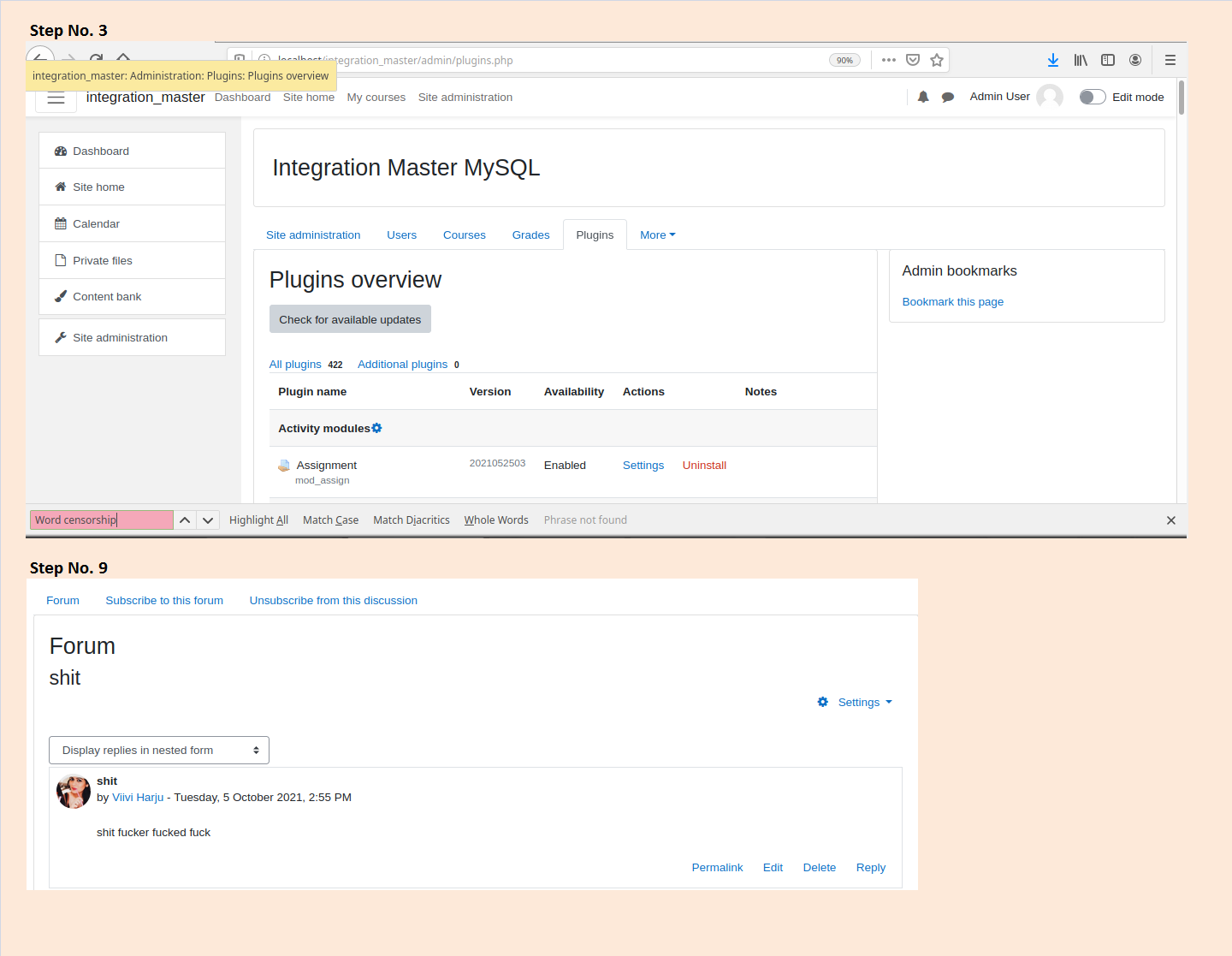
Task: Switch to the Users tab
Action: [x=401, y=235]
